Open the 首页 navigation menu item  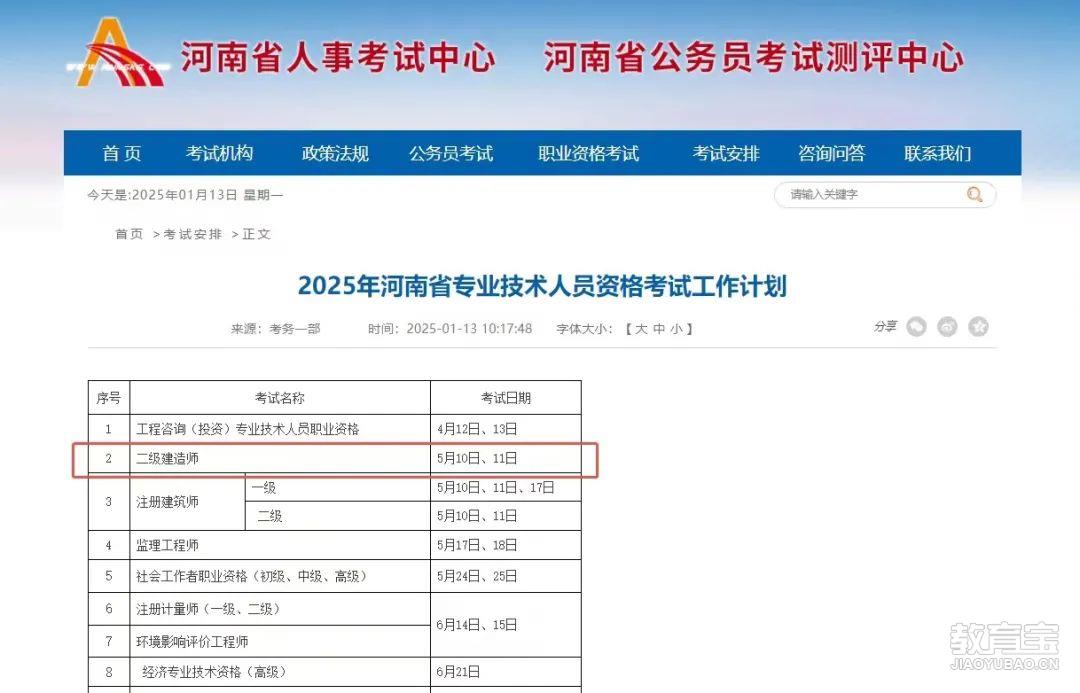pyautogui.click(x=122, y=153)
